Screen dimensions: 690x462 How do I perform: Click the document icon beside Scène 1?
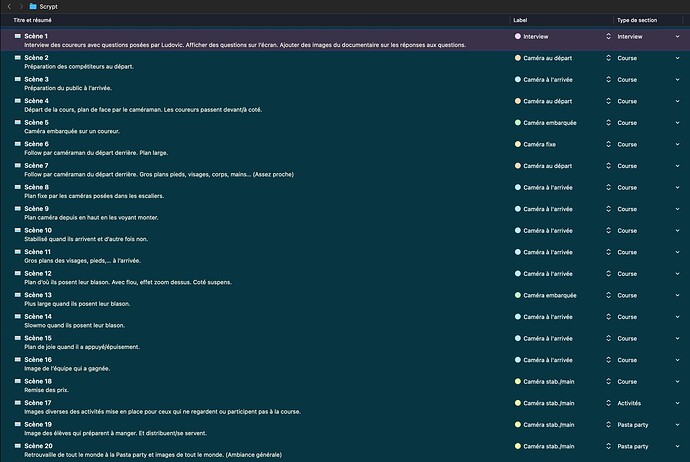pyautogui.click(x=17, y=36)
